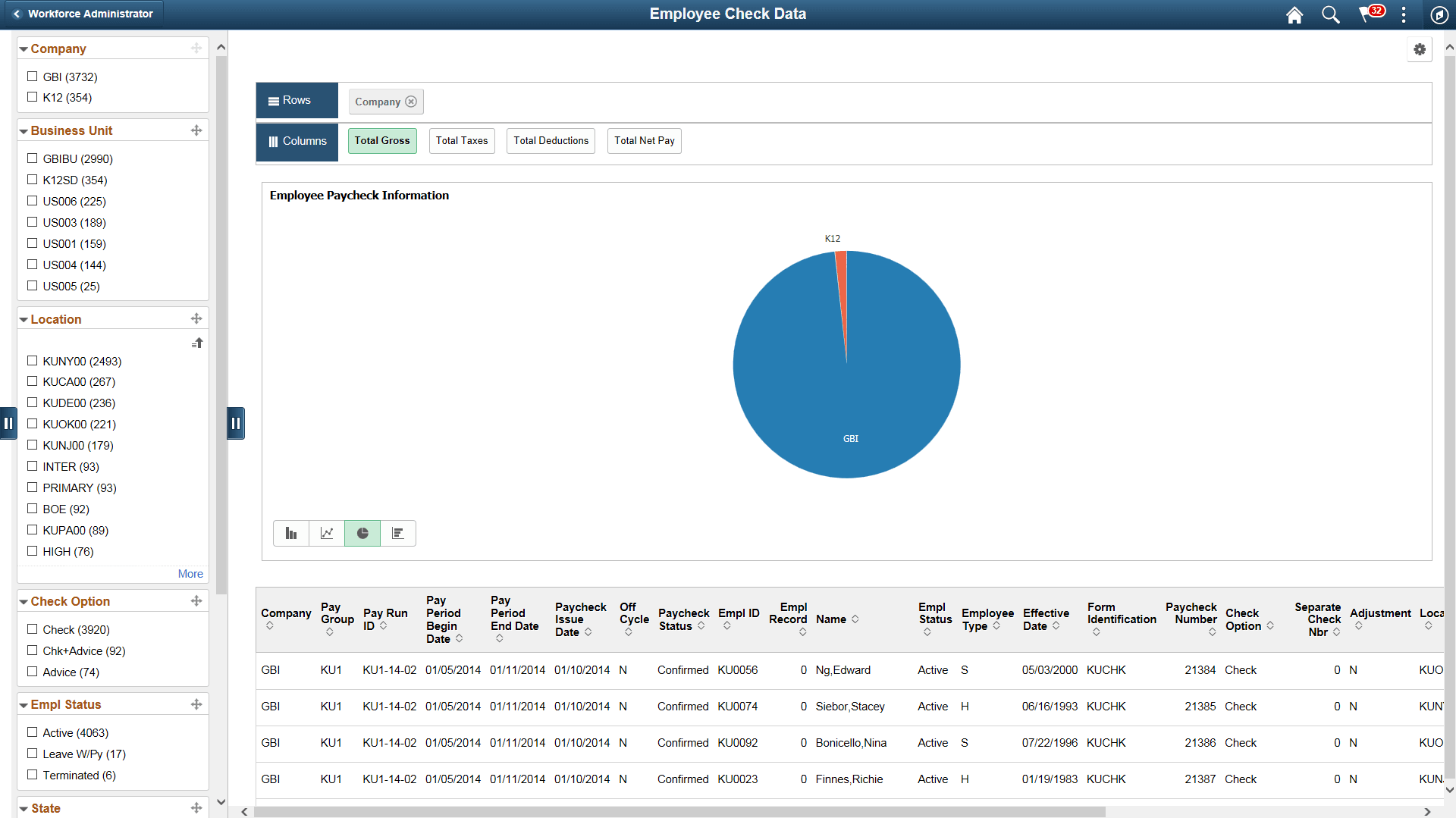The width and height of the screenshot is (1456, 818).
Task: Open the notifications flag showing 32 alerts
Action: [x=1370, y=14]
